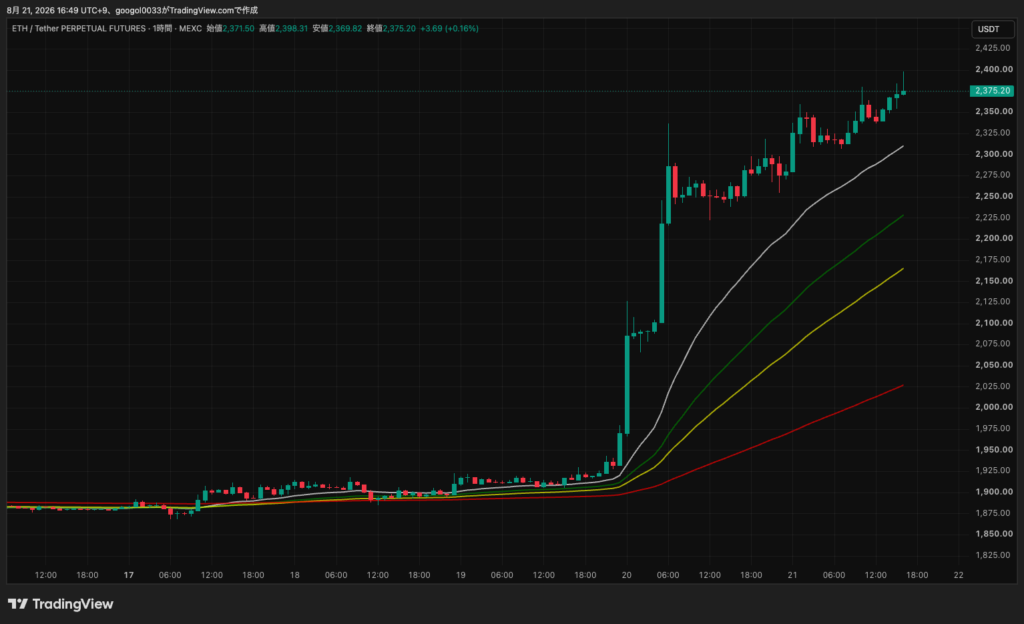Click the googol0033 TradingView.com attribution text
Screen dimensions: 1024x624
[x=187, y=10]
